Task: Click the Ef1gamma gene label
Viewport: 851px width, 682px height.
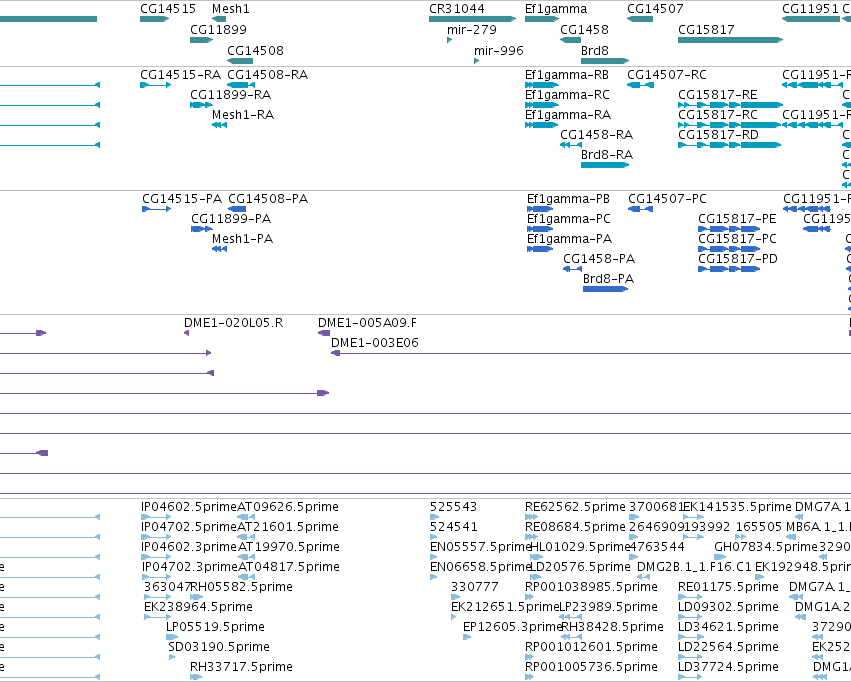Action: pyautogui.click(x=556, y=9)
